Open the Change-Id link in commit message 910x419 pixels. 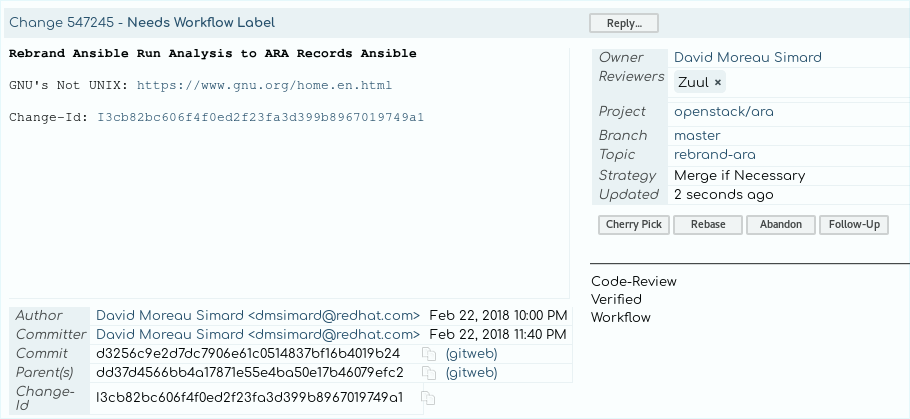point(261,117)
